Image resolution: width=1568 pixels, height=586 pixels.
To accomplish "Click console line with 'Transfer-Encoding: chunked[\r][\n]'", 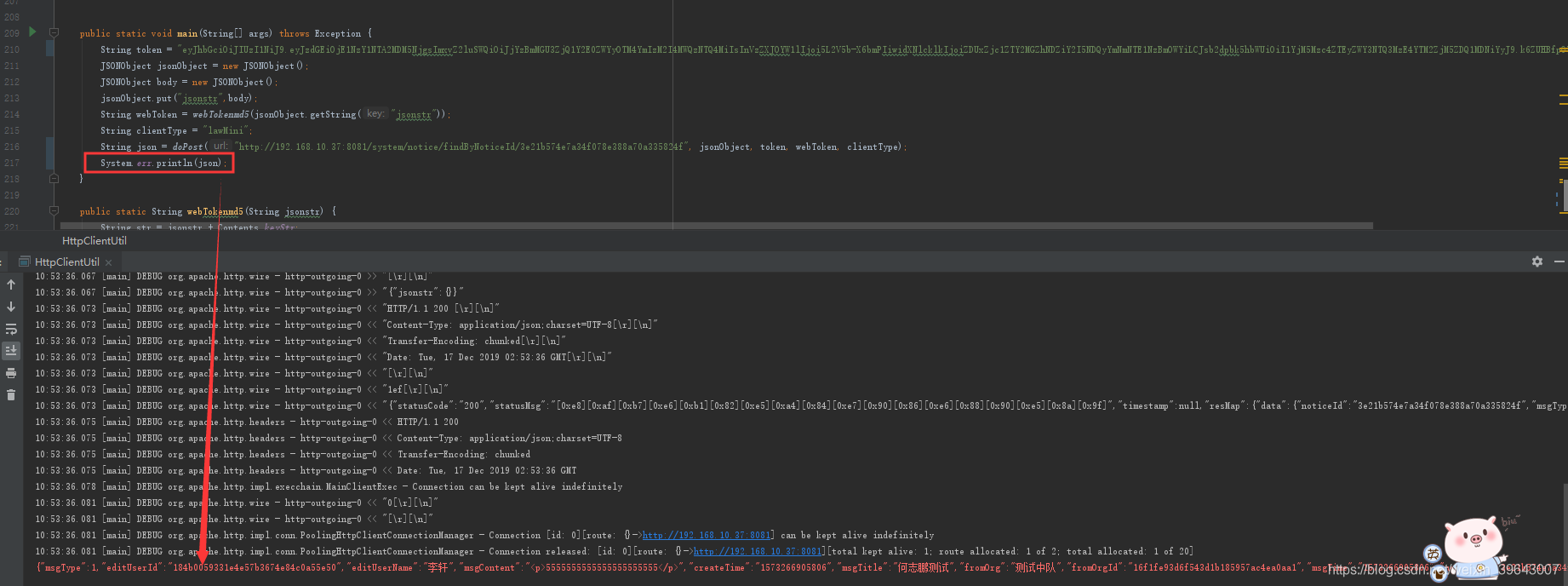I will pos(300,341).
